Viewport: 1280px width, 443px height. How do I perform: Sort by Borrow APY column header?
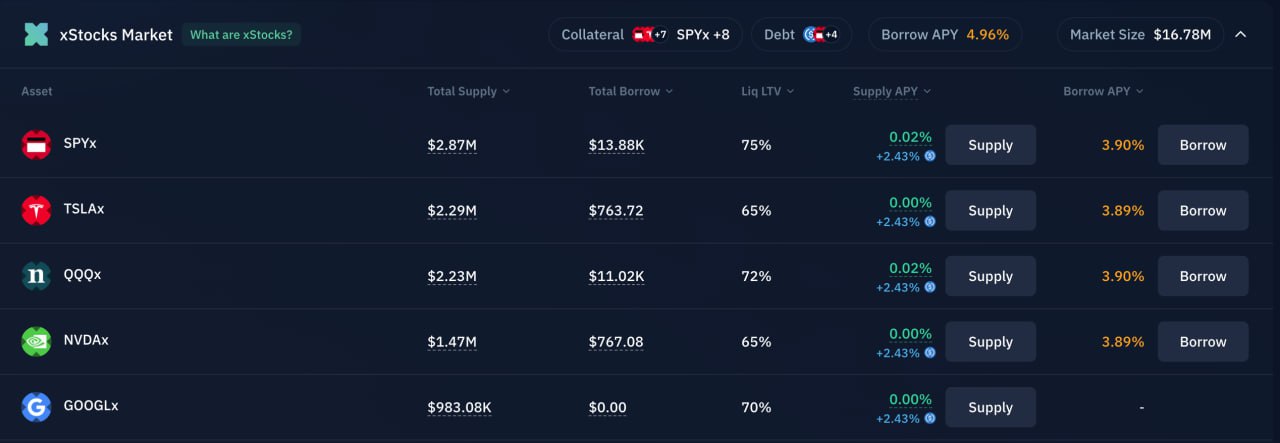[x=1103, y=91]
